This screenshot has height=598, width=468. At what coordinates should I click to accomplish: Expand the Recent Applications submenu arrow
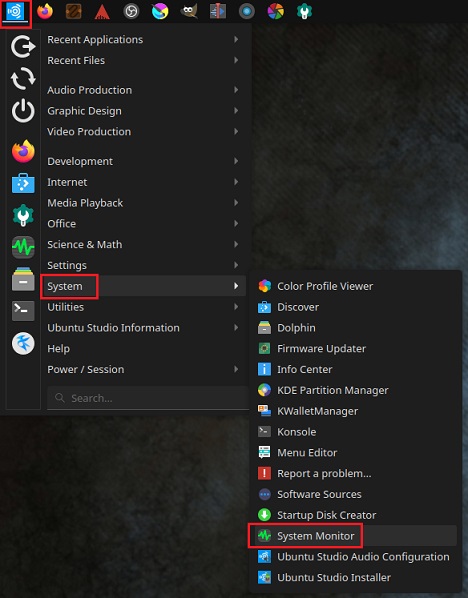(236, 39)
